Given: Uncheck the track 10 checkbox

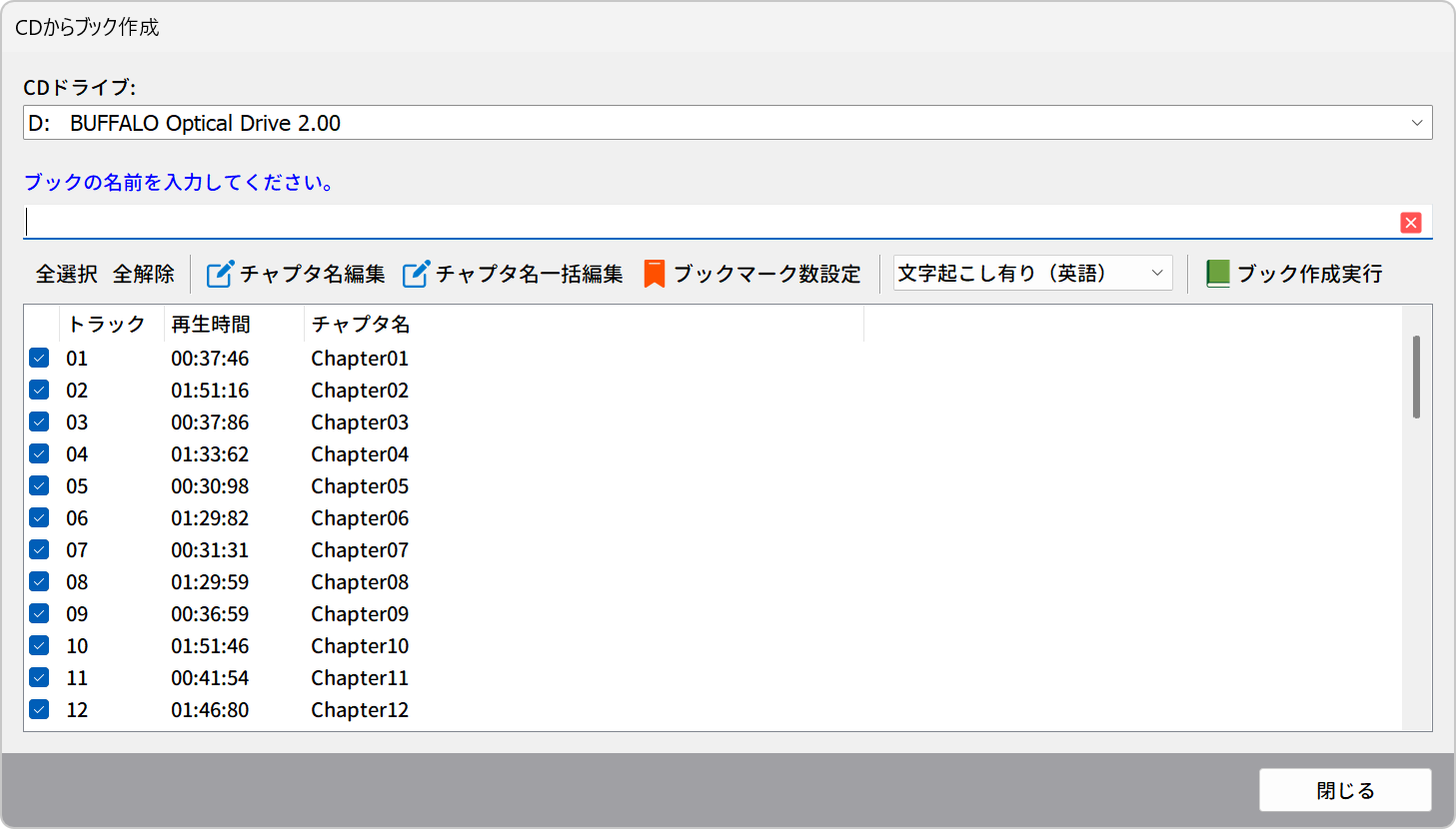Looking at the screenshot, I should click(x=39, y=645).
